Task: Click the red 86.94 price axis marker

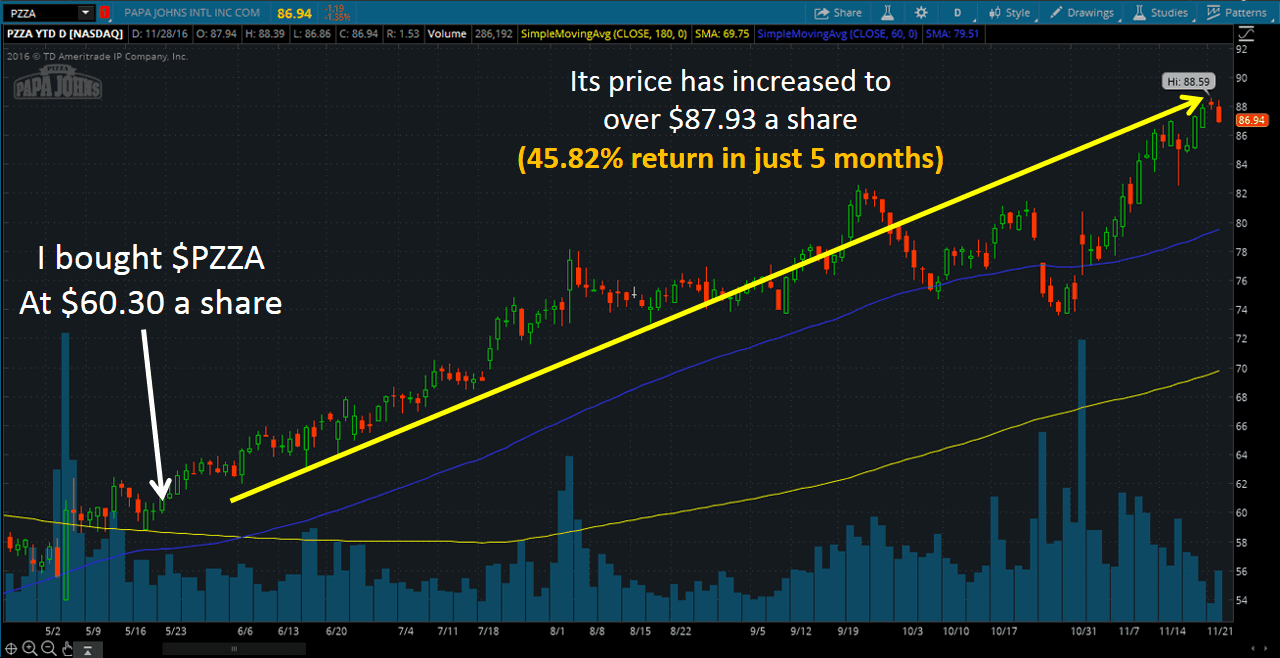Action: (x=1252, y=120)
